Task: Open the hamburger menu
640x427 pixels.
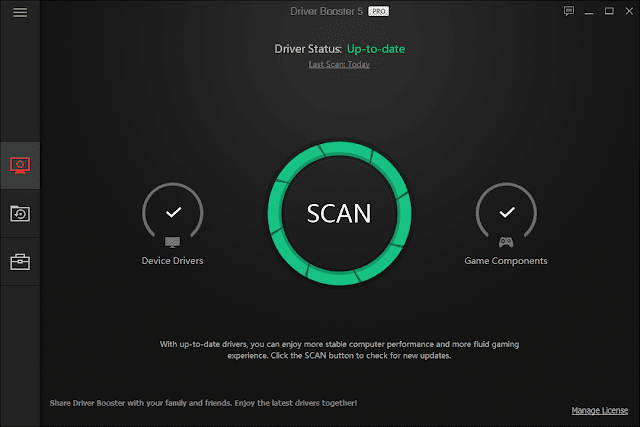Action: 20,12
